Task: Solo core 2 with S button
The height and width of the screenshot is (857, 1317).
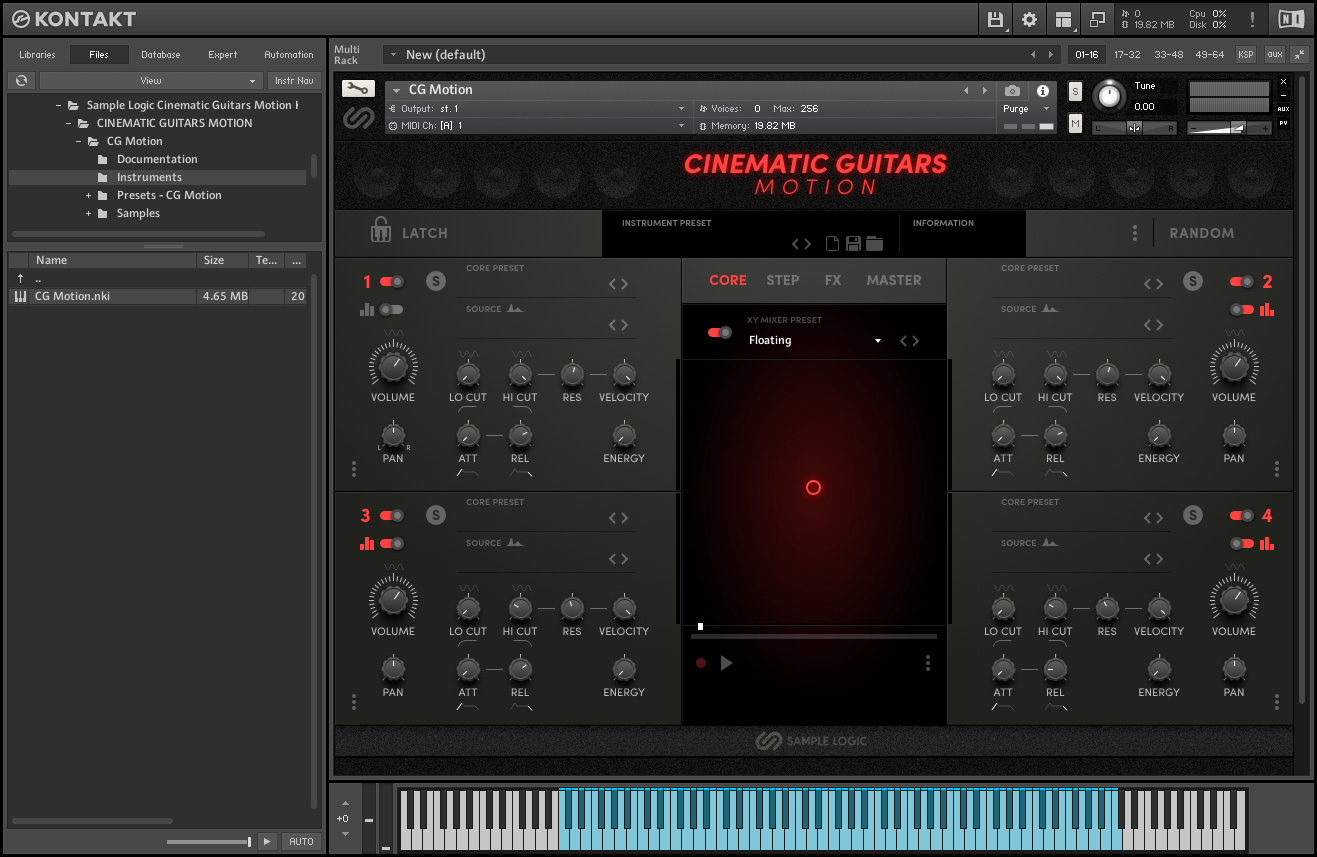Action: point(1192,281)
